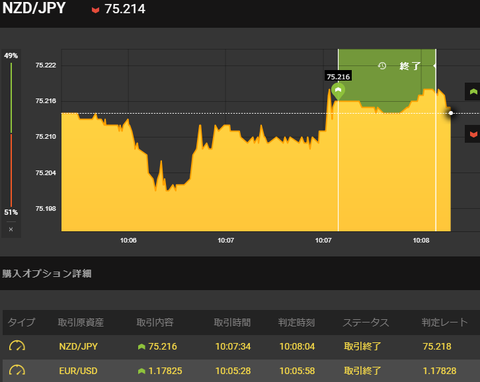Click the NZD/JPY pair title

(x=34, y=8)
